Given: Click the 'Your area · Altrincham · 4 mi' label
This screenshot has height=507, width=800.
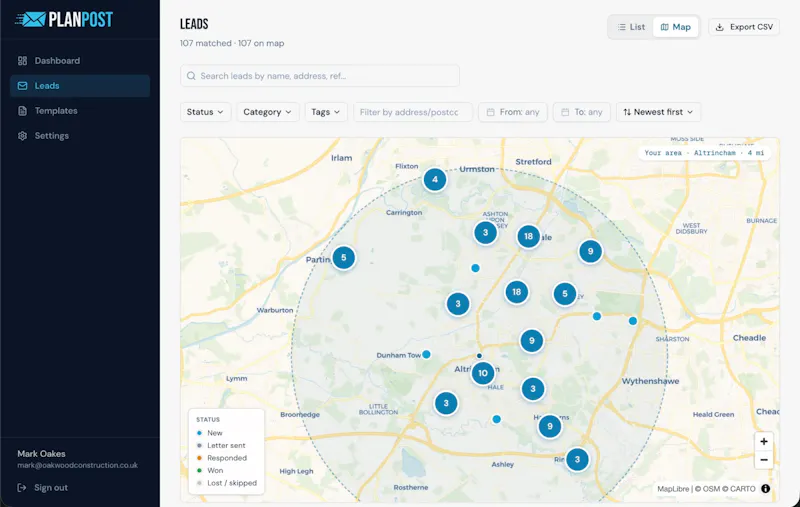Looking at the screenshot, I should coord(704,153).
